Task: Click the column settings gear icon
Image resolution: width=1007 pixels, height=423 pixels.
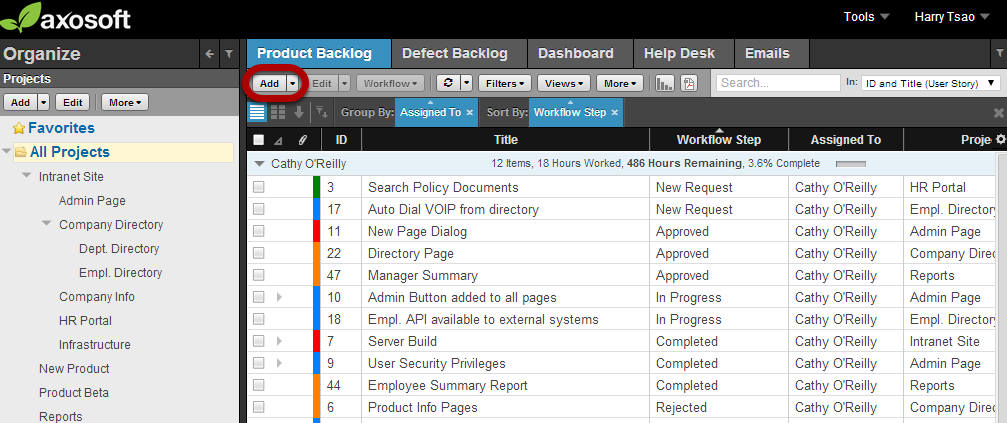Action: tap(1000, 139)
